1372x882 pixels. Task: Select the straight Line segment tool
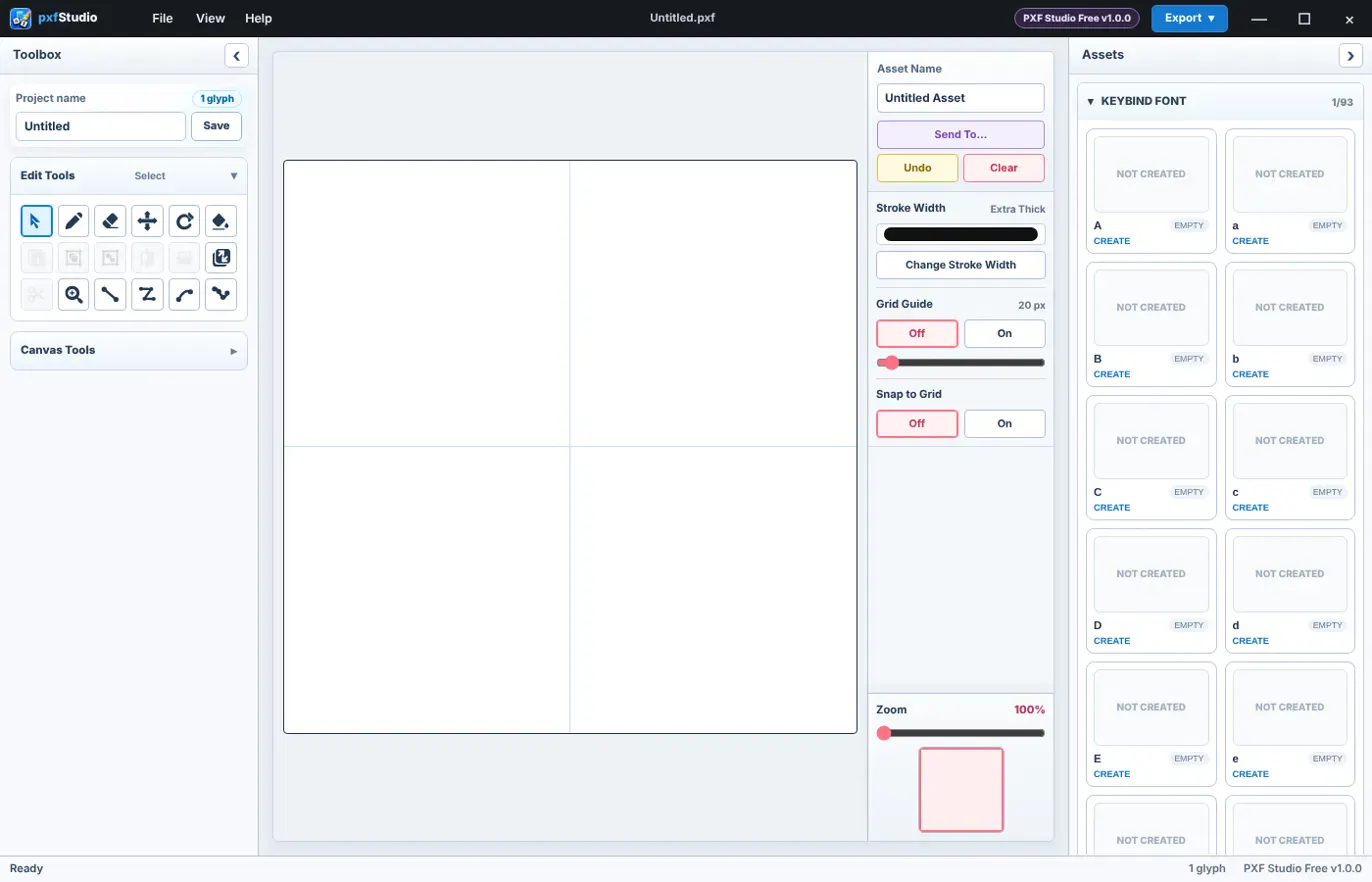click(x=110, y=294)
